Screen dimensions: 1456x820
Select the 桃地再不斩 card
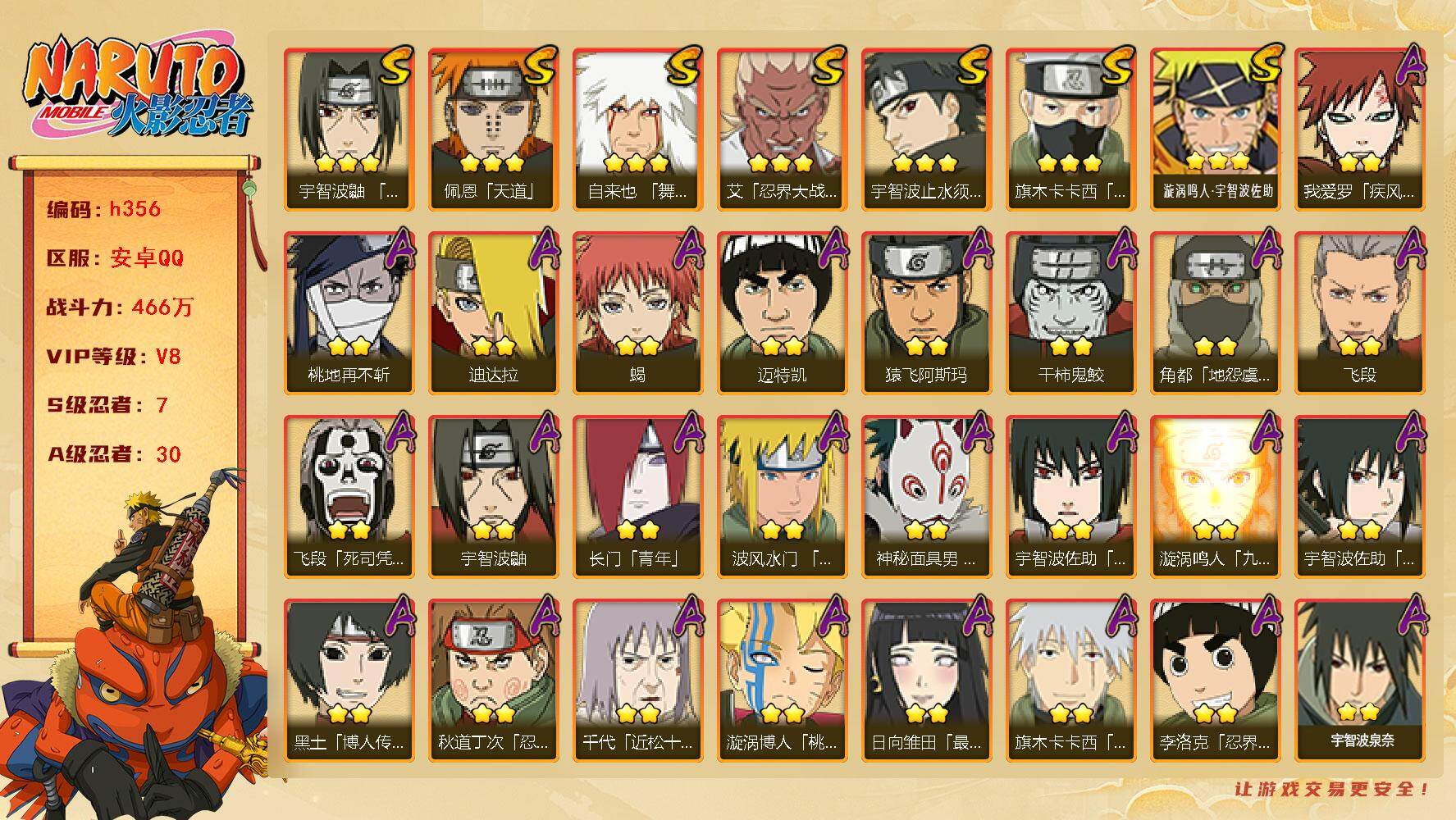pos(349,313)
